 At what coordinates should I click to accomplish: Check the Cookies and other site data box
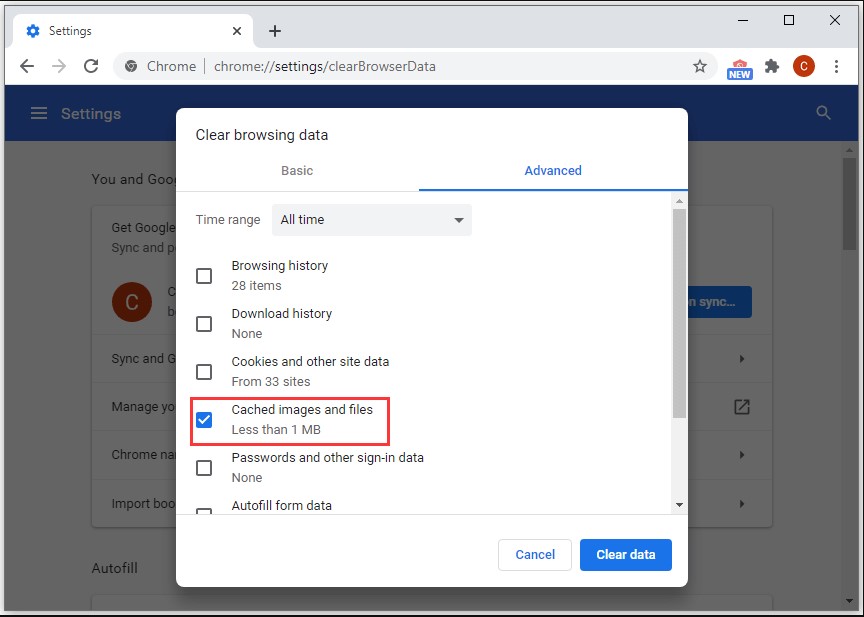pos(204,372)
